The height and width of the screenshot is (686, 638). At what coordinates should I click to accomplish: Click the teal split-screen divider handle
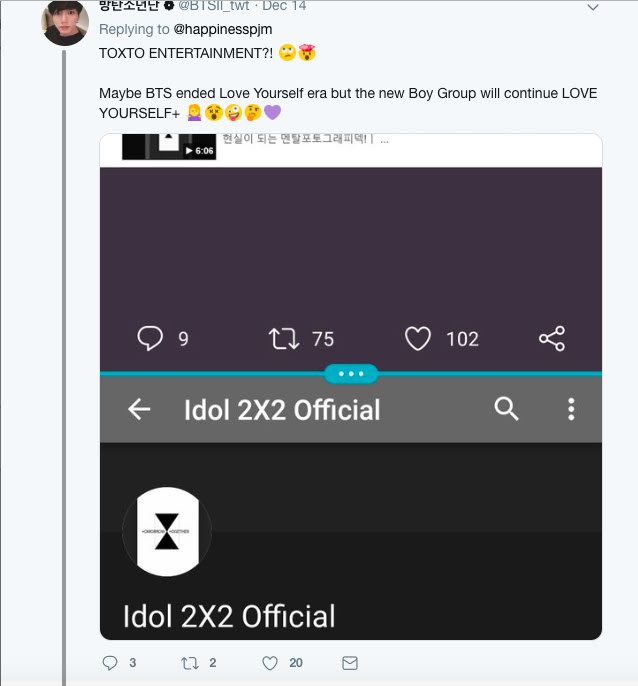351,373
